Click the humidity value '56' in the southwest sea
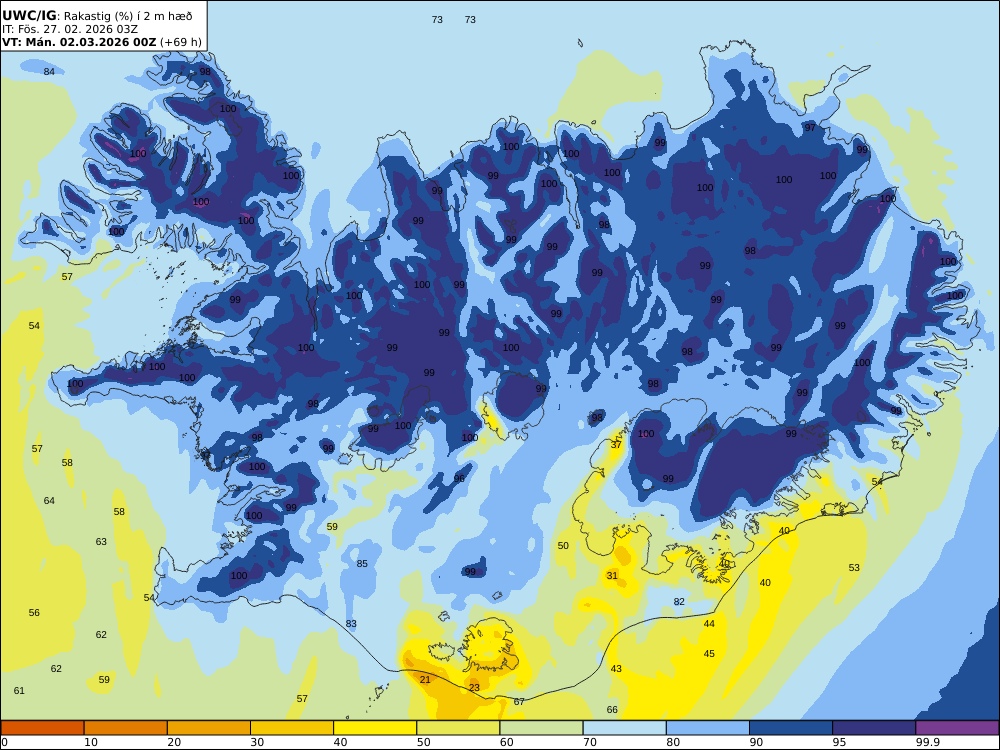 34,612
